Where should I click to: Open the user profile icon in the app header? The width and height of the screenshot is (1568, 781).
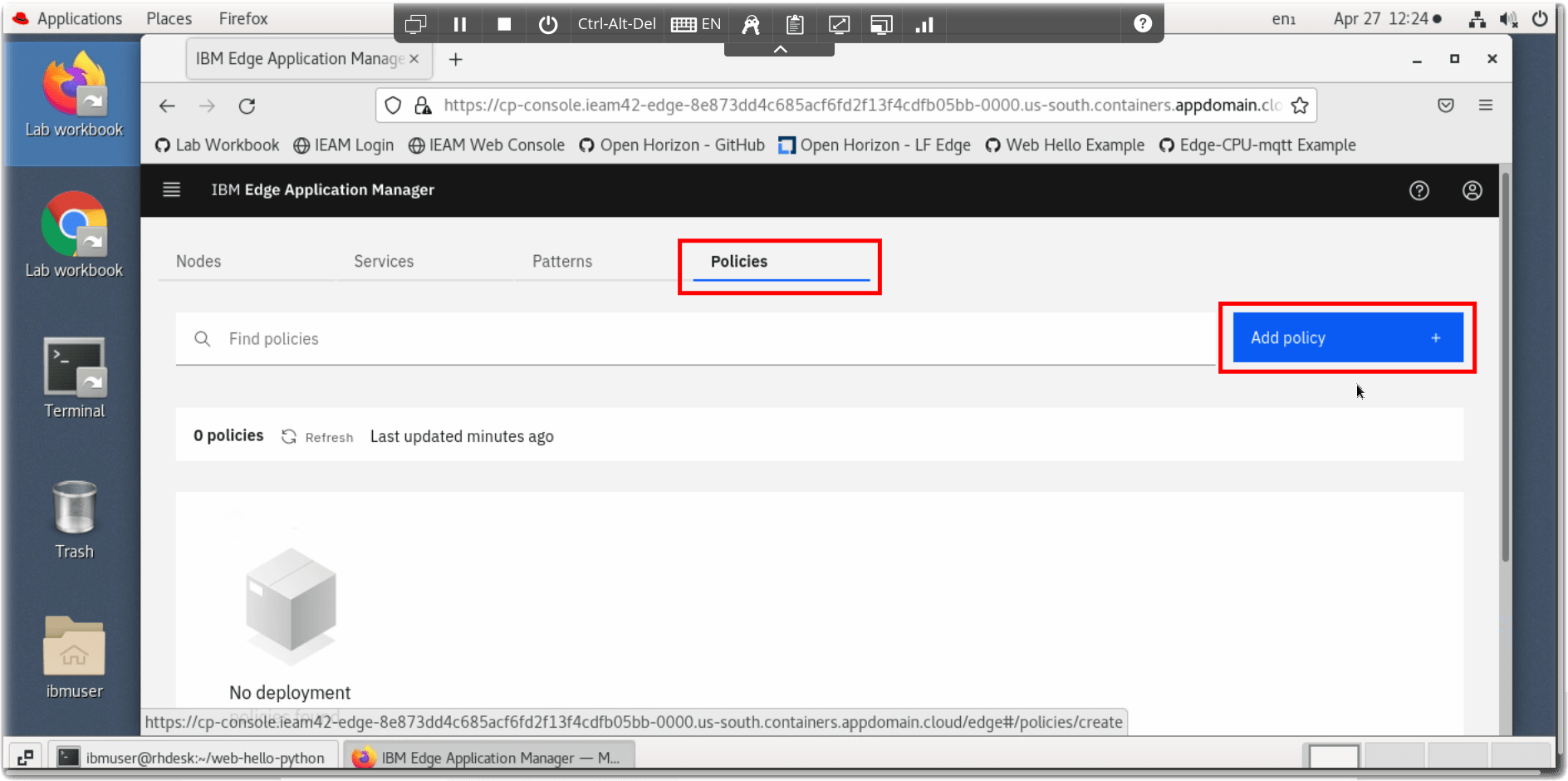1472,191
